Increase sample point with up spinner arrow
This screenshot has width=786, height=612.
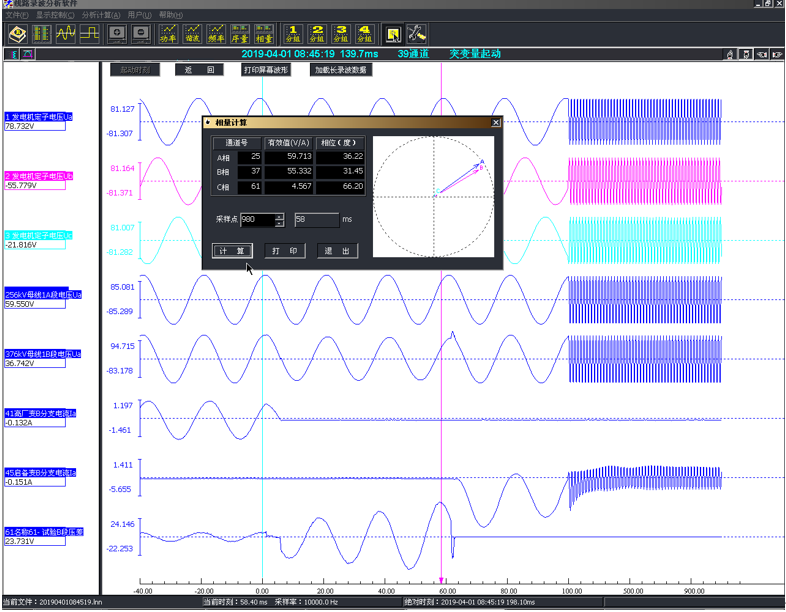279,215
